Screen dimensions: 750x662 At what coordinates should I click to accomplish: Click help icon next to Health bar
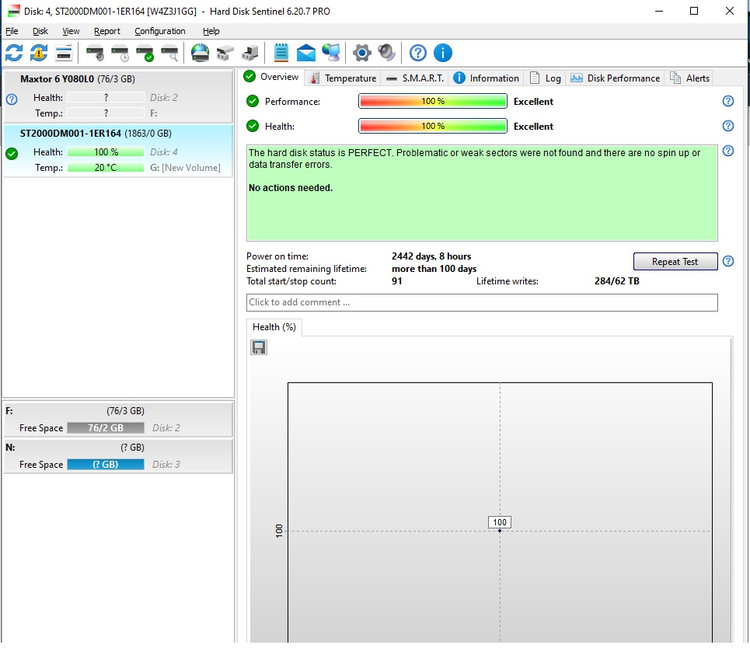[x=728, y=126]
